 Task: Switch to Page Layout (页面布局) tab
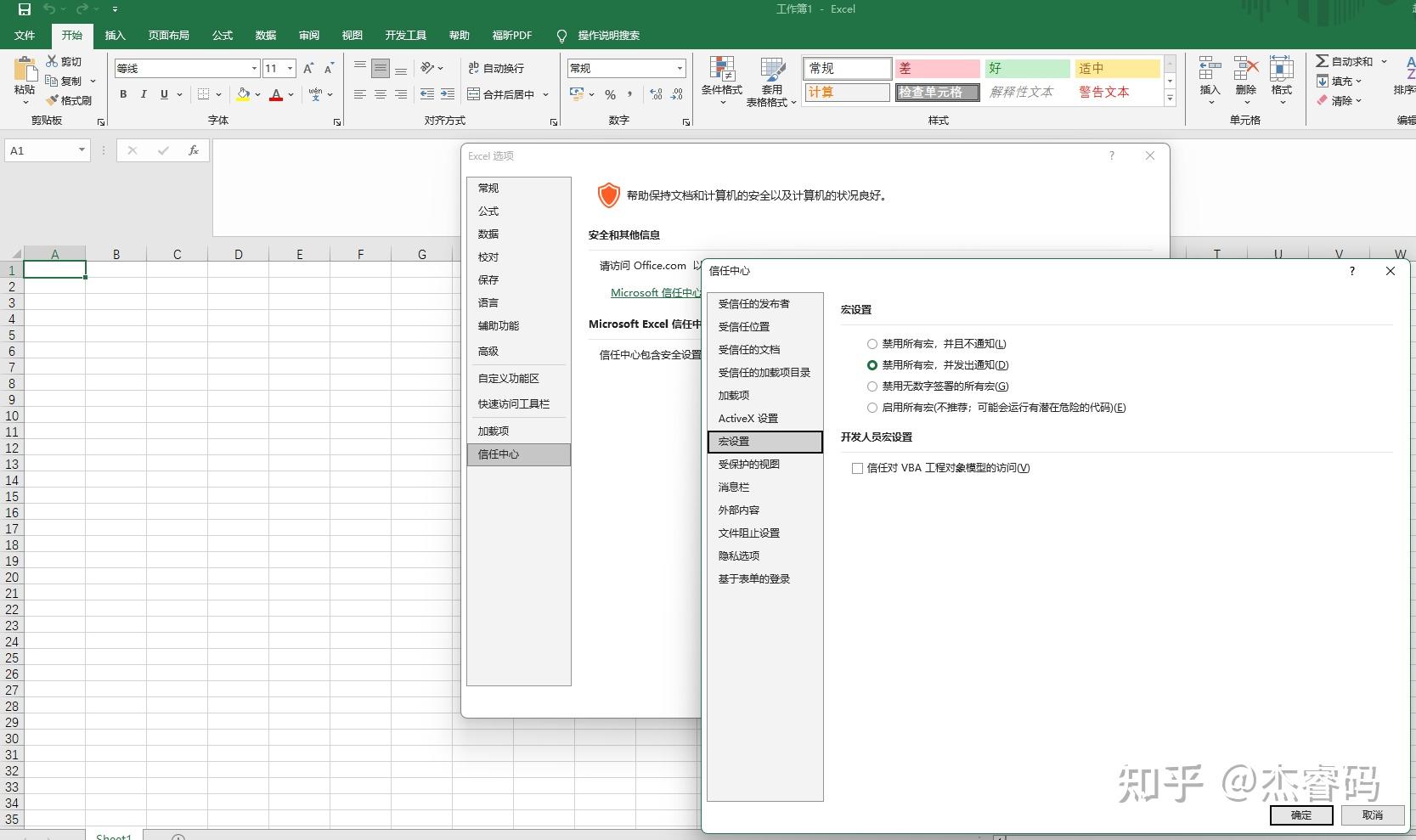(x=168, y=35)
